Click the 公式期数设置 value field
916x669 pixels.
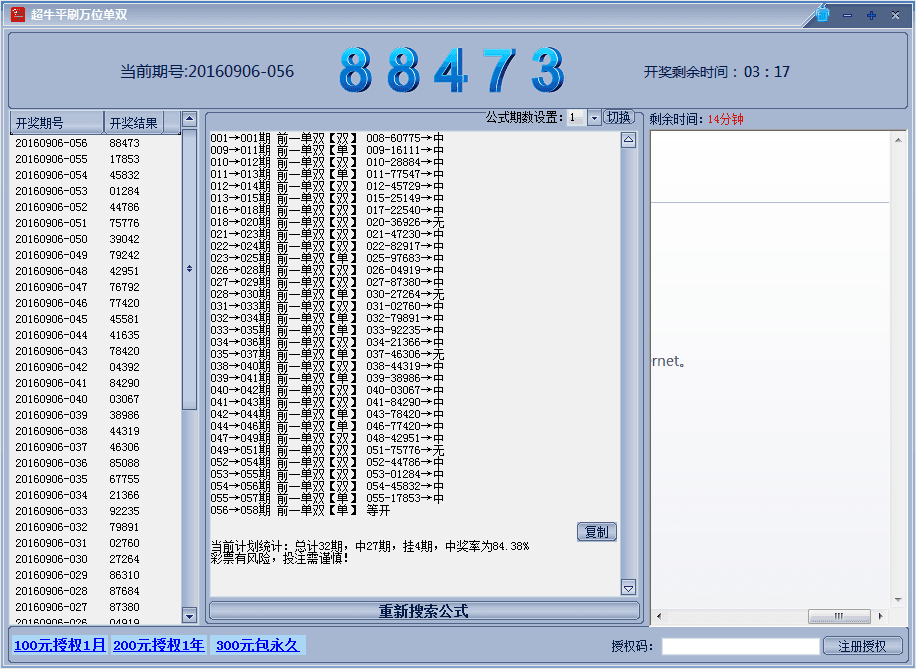(x=577, y=118)
